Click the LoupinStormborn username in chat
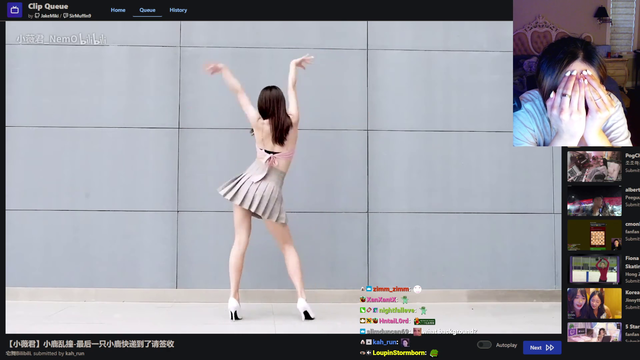The width and height of the screenshot is (640, 360). tap(399, 353)
